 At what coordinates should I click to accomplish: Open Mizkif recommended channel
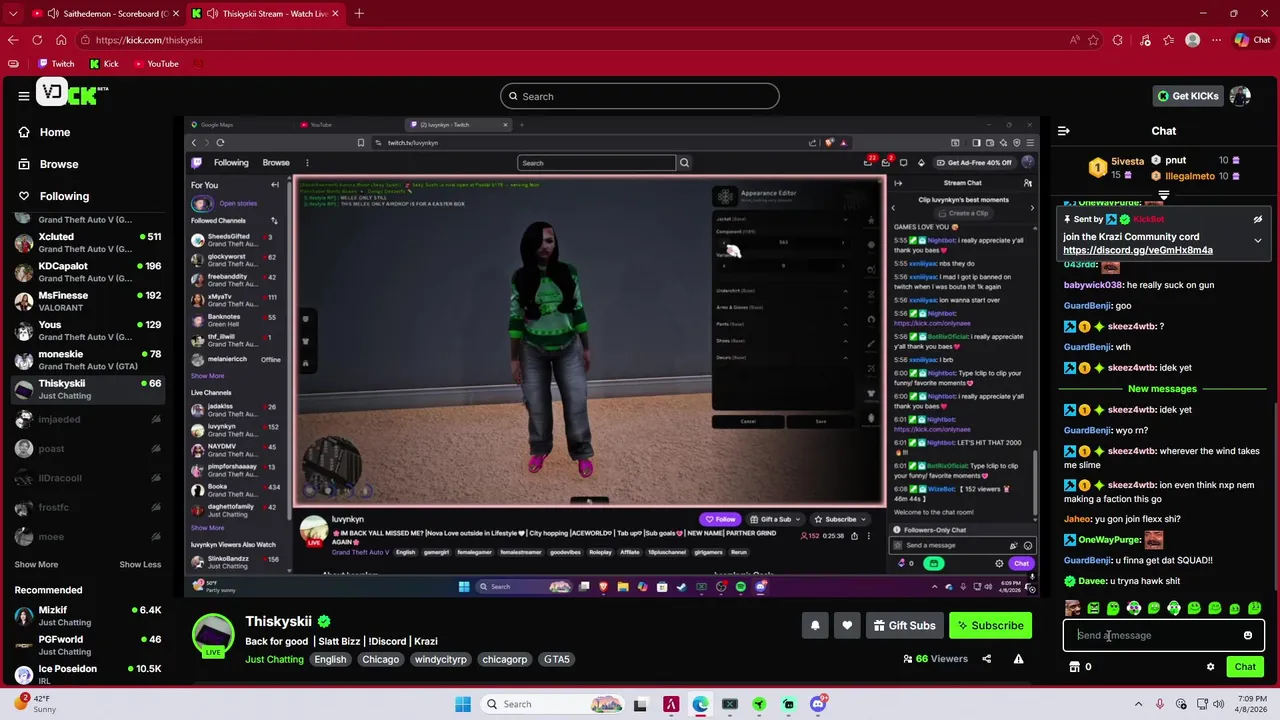point(88,616)
